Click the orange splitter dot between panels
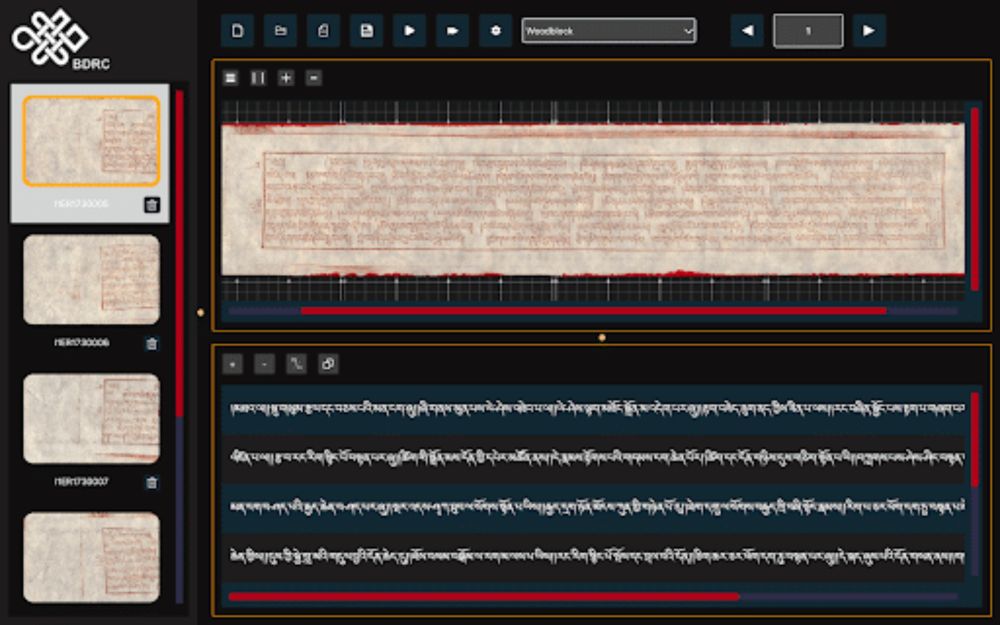Viewport: 1000px width, 625px height. click(x=602, y=337)
